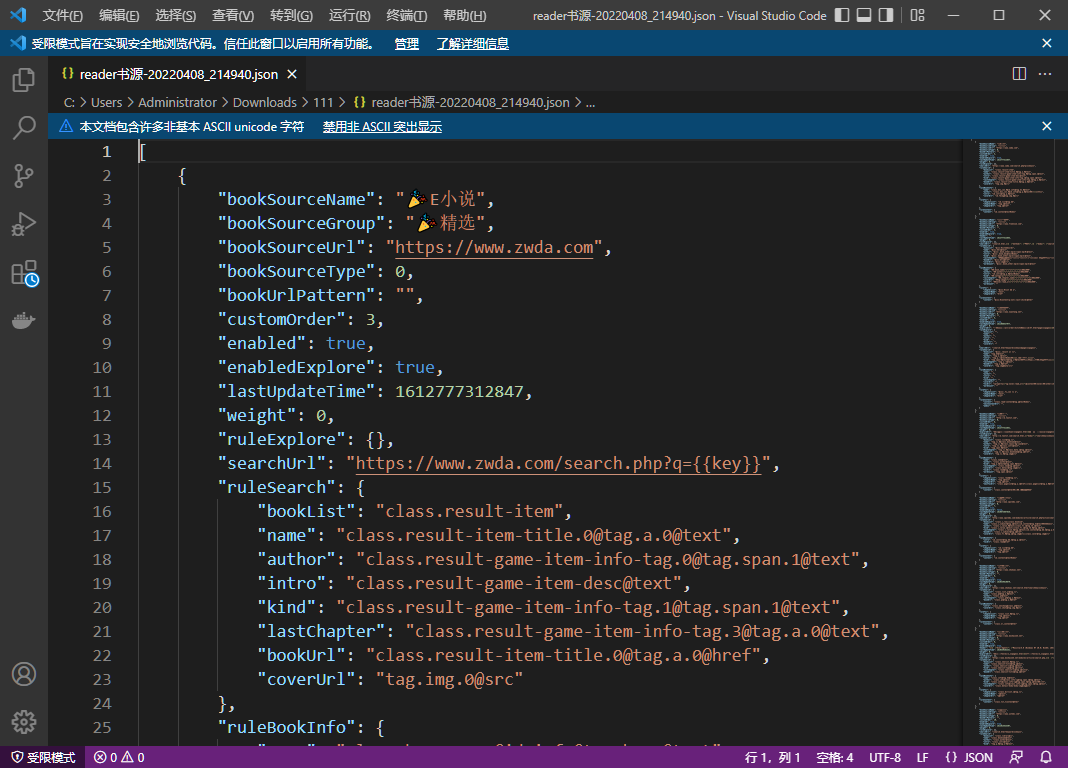Screen dimensions: 1068x768
Task: Click "enabledExplore" true value
Action: [x=415, y=367]
